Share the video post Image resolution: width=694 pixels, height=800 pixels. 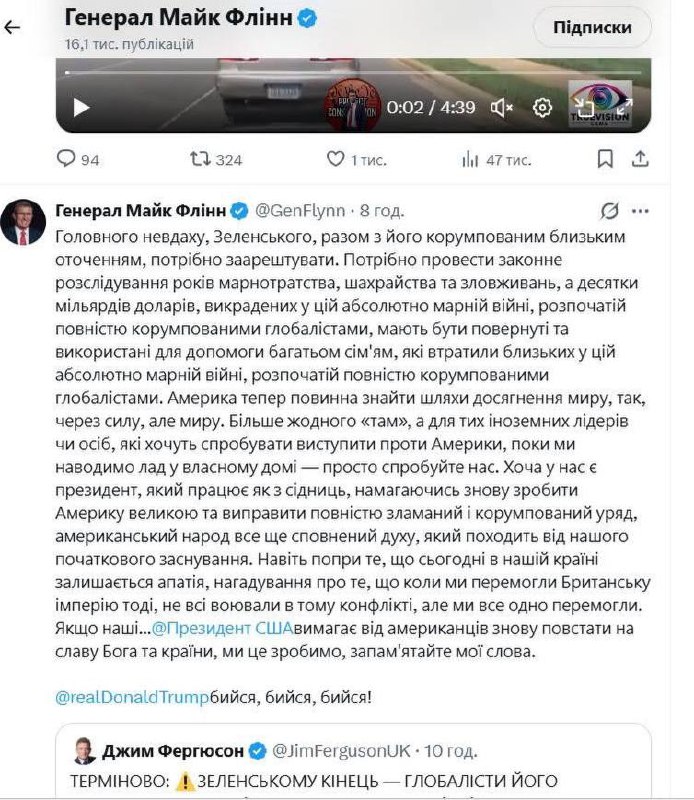point(642,159)
